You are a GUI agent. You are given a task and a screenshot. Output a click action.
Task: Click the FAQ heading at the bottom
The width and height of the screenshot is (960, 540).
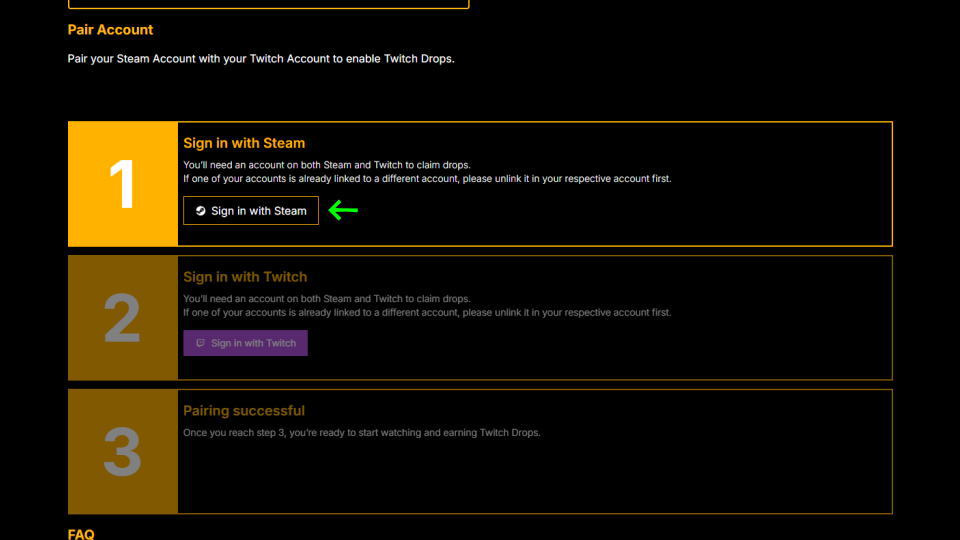81,534
